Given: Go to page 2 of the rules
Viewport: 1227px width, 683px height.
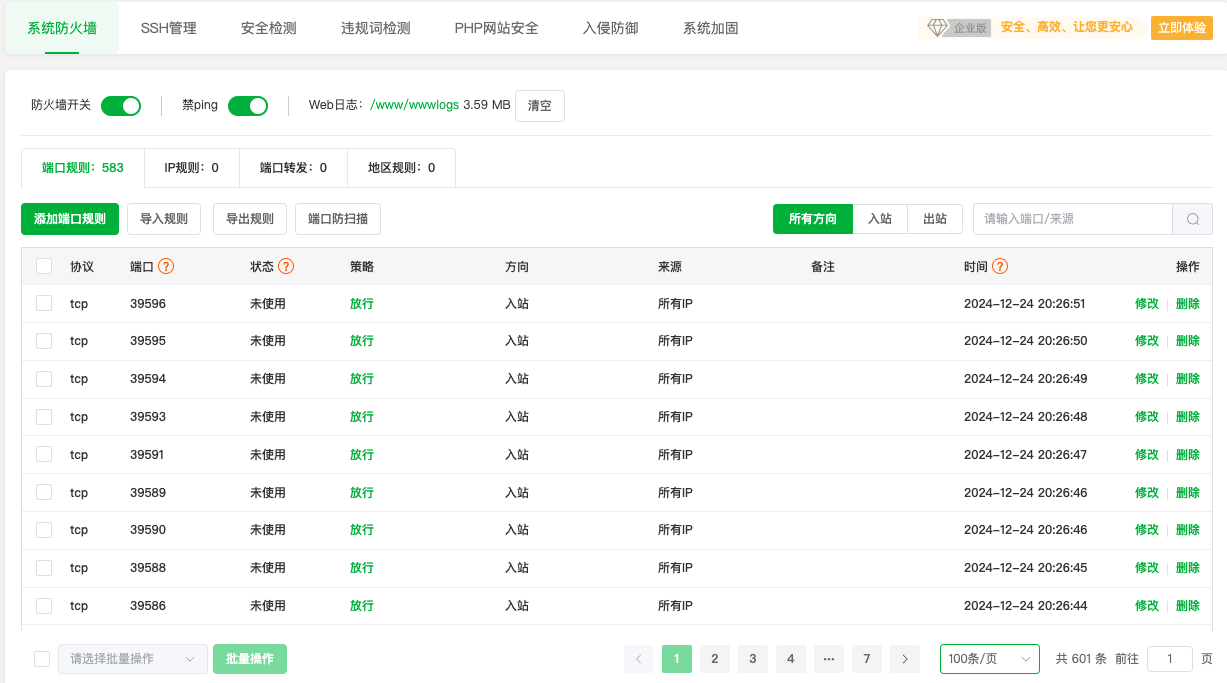Looking at the screenshot, I should click(x=714, y=659).
